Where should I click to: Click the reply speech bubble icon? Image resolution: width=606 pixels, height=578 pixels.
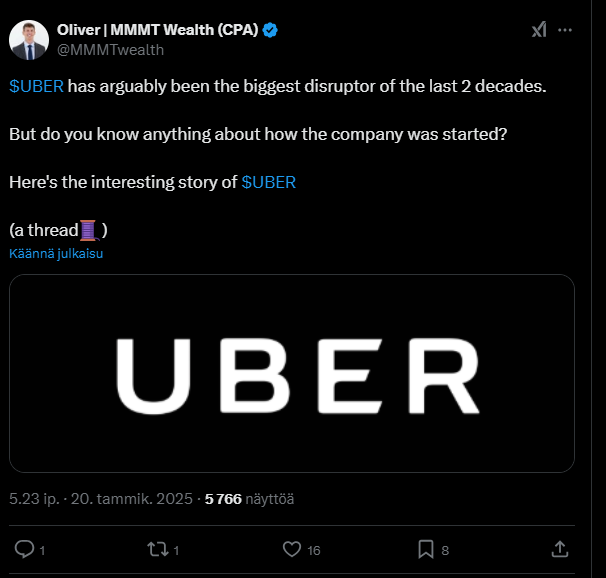(25, 548)
